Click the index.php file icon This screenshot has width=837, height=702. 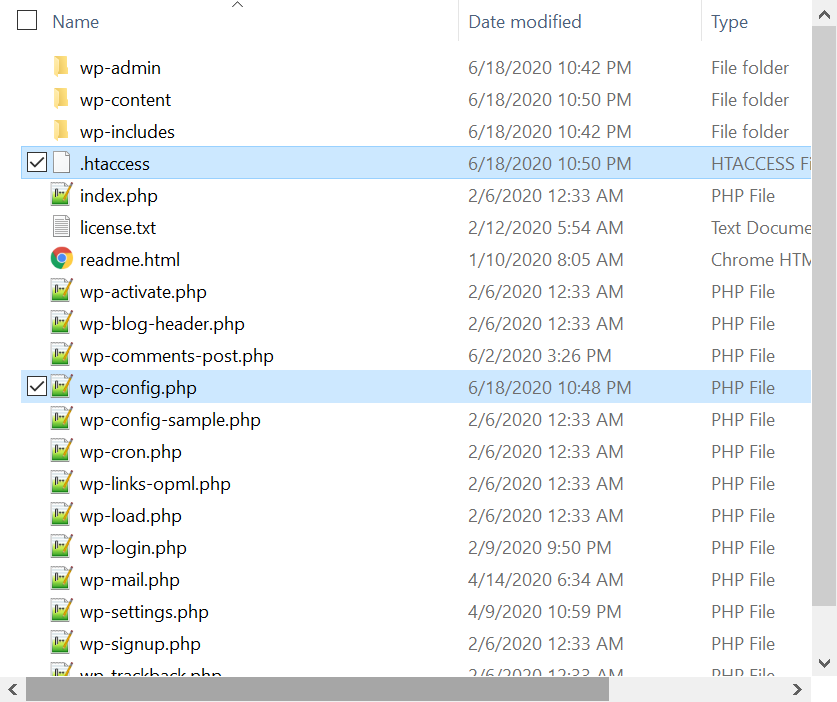61,195
